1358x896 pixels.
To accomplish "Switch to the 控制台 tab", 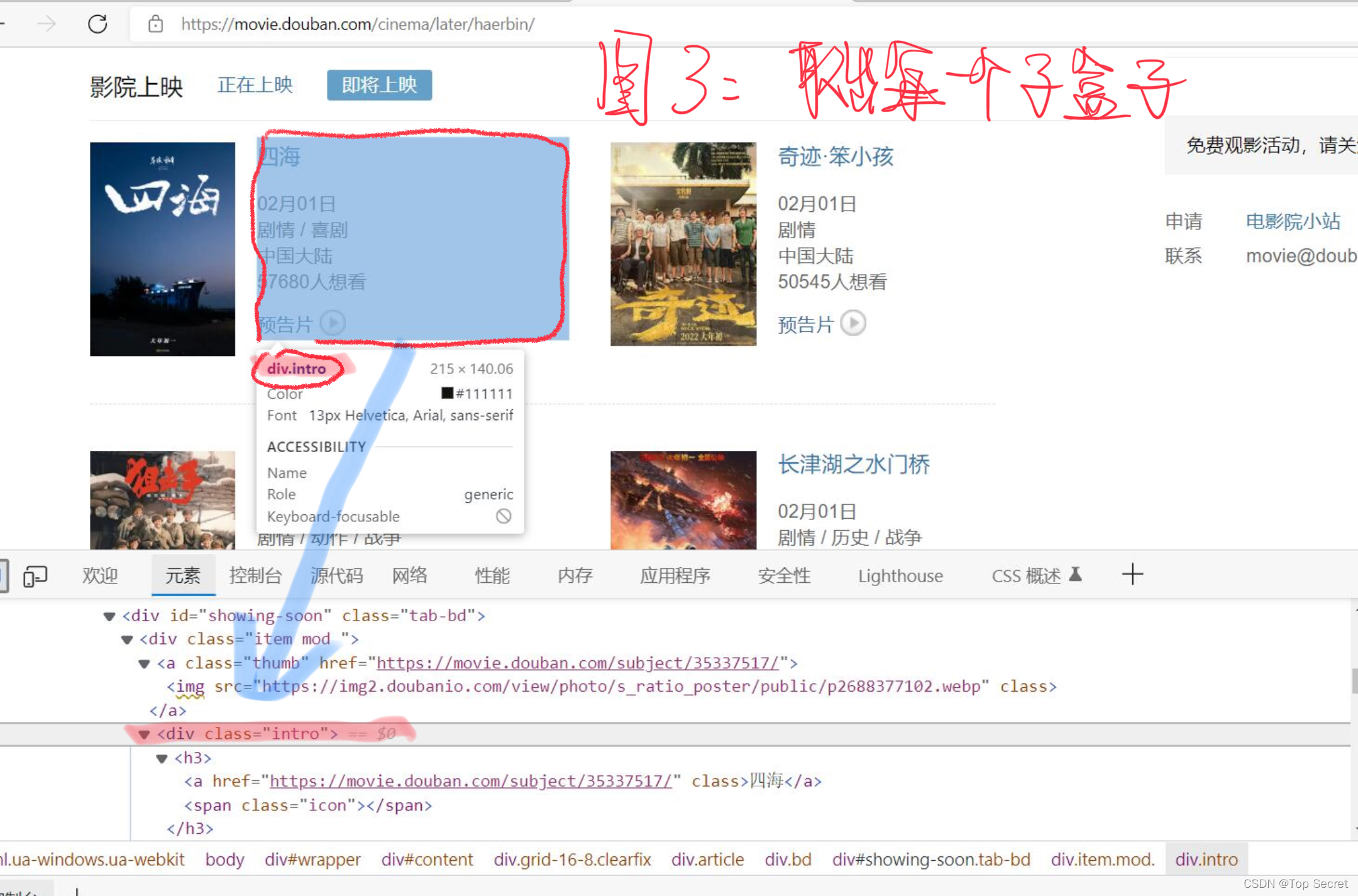I will pyautogui.click(x=255, y=576).
